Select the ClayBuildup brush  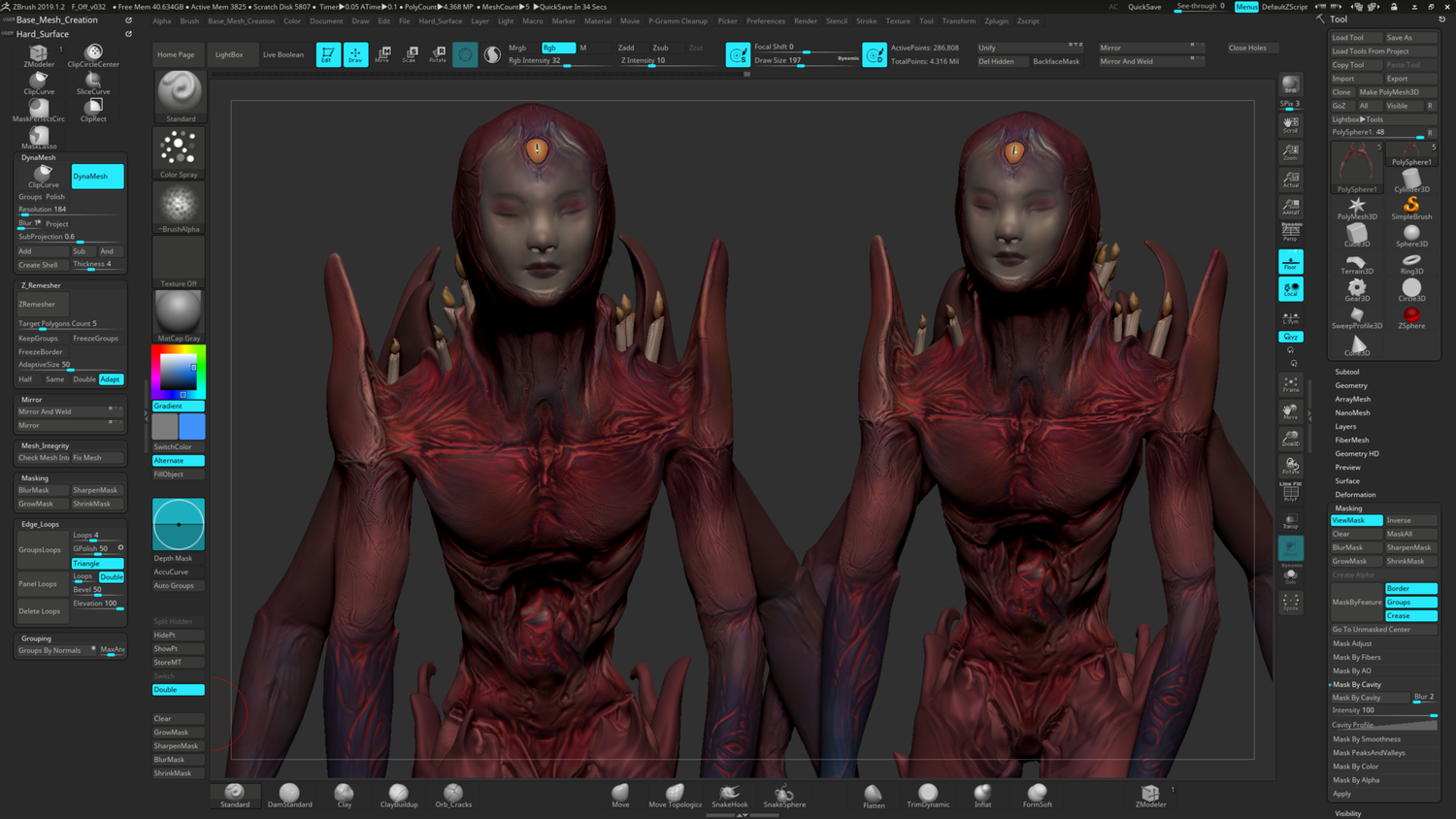click(399, 795)
